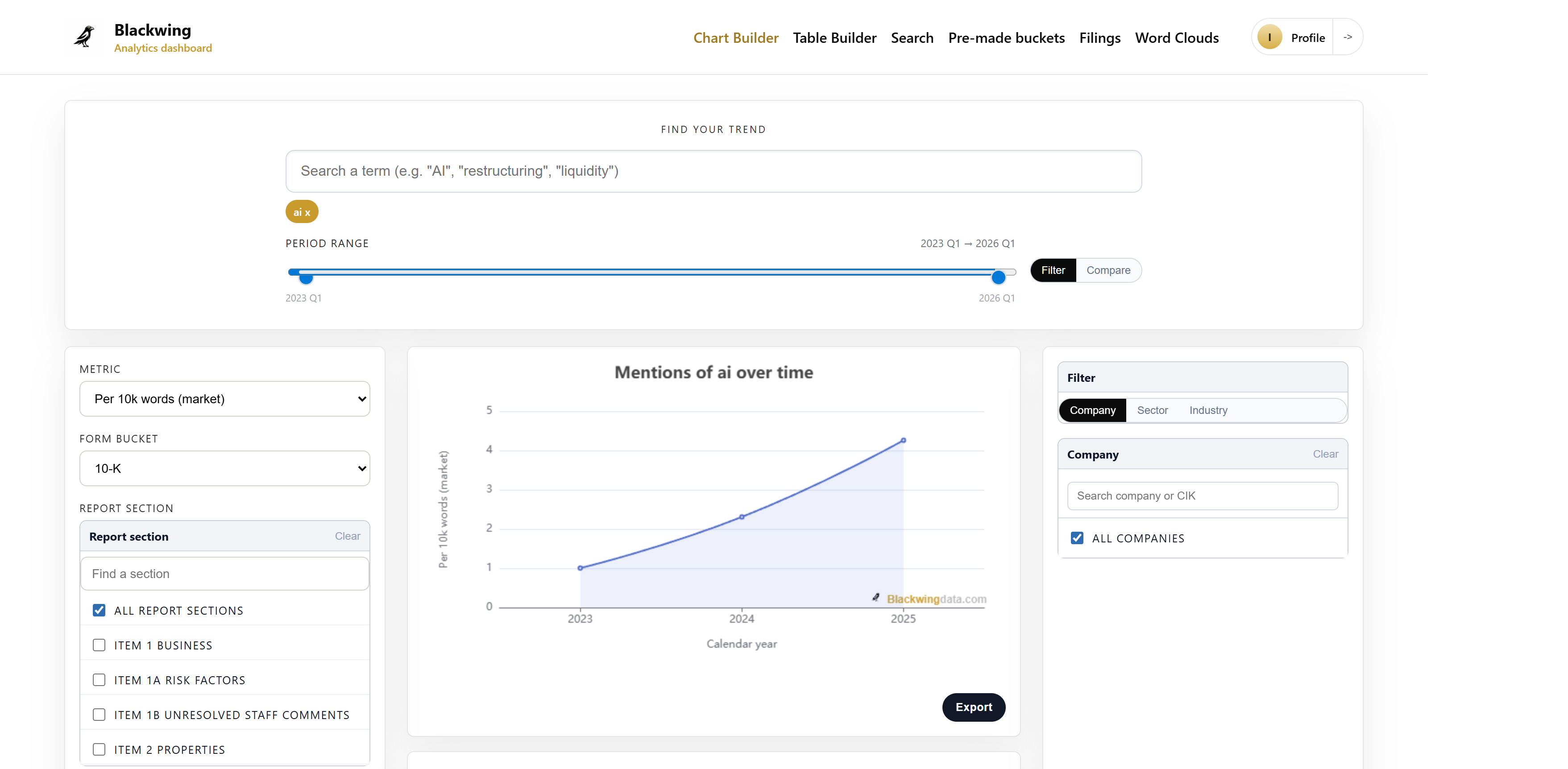Check the ITEM 1A RISK FACTORS box
The height and width of the screenshot is (769, 1568).
click(99, 680)
